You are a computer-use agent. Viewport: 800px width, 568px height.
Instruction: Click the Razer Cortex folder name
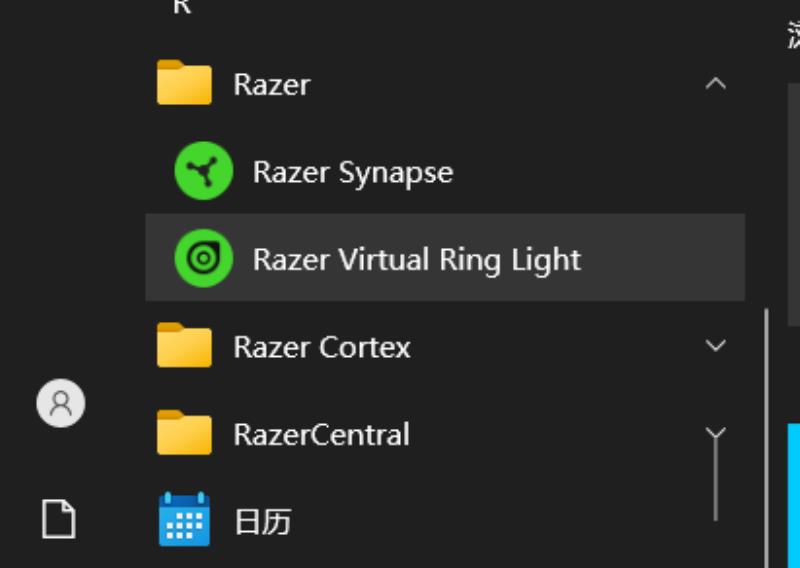[322, 348]
